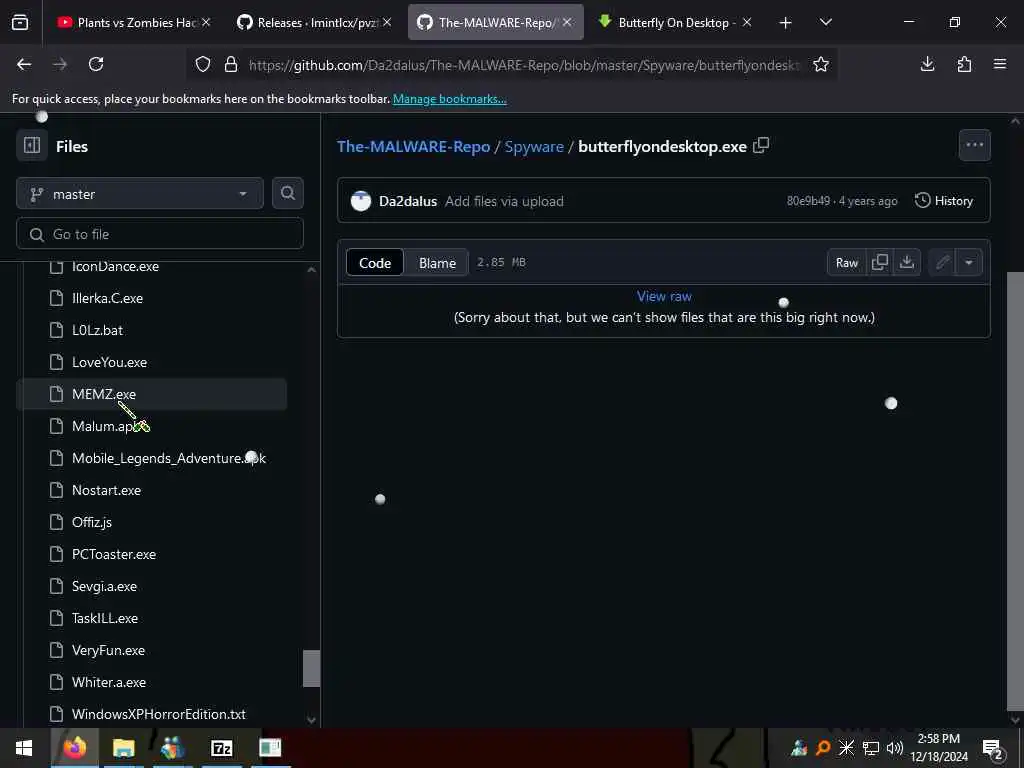Open the three-dots more options menu
Image resolution: width=1024 pixels, height=768 pixels.
pyautogui.click(x=974, y=145)
